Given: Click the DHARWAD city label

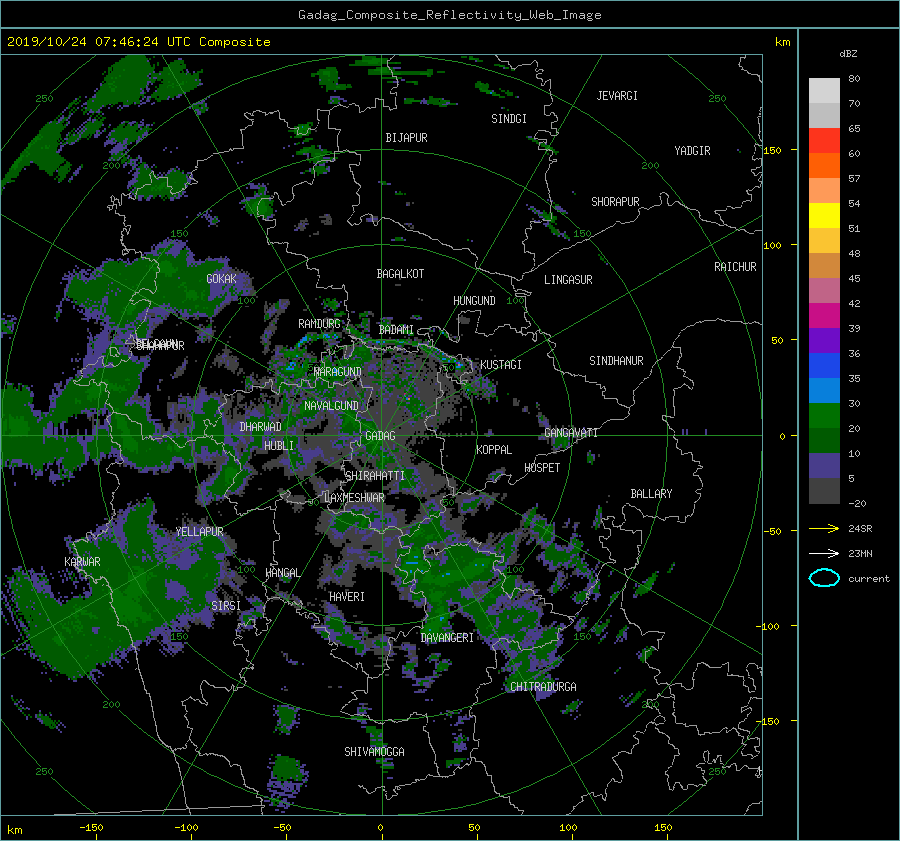Looking at the screenshot, I should [x=260, y=427].
